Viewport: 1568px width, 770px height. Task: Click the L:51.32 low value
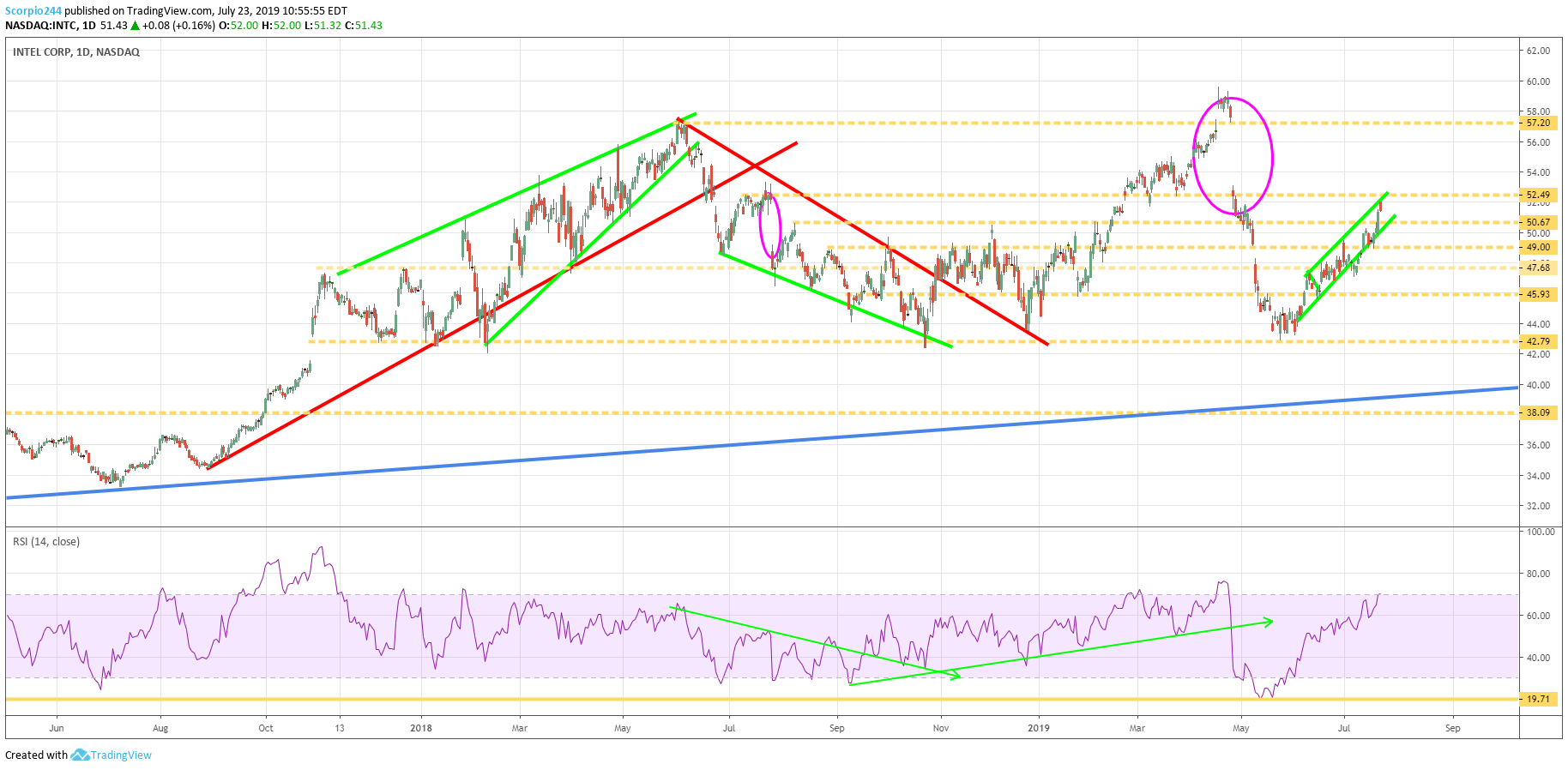(x=323, y=26)
